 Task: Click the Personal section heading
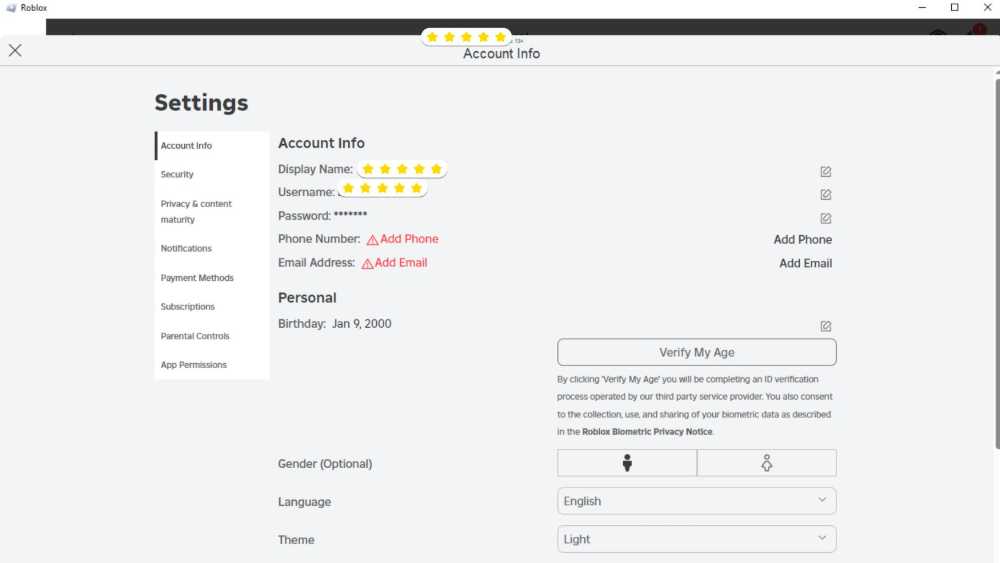point(307,298)
